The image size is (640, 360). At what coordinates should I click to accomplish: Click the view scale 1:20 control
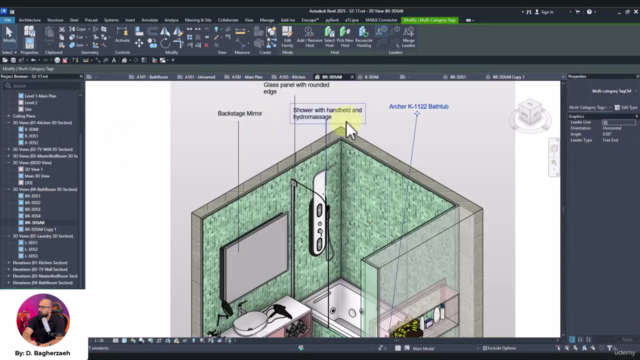pos(99,340)
